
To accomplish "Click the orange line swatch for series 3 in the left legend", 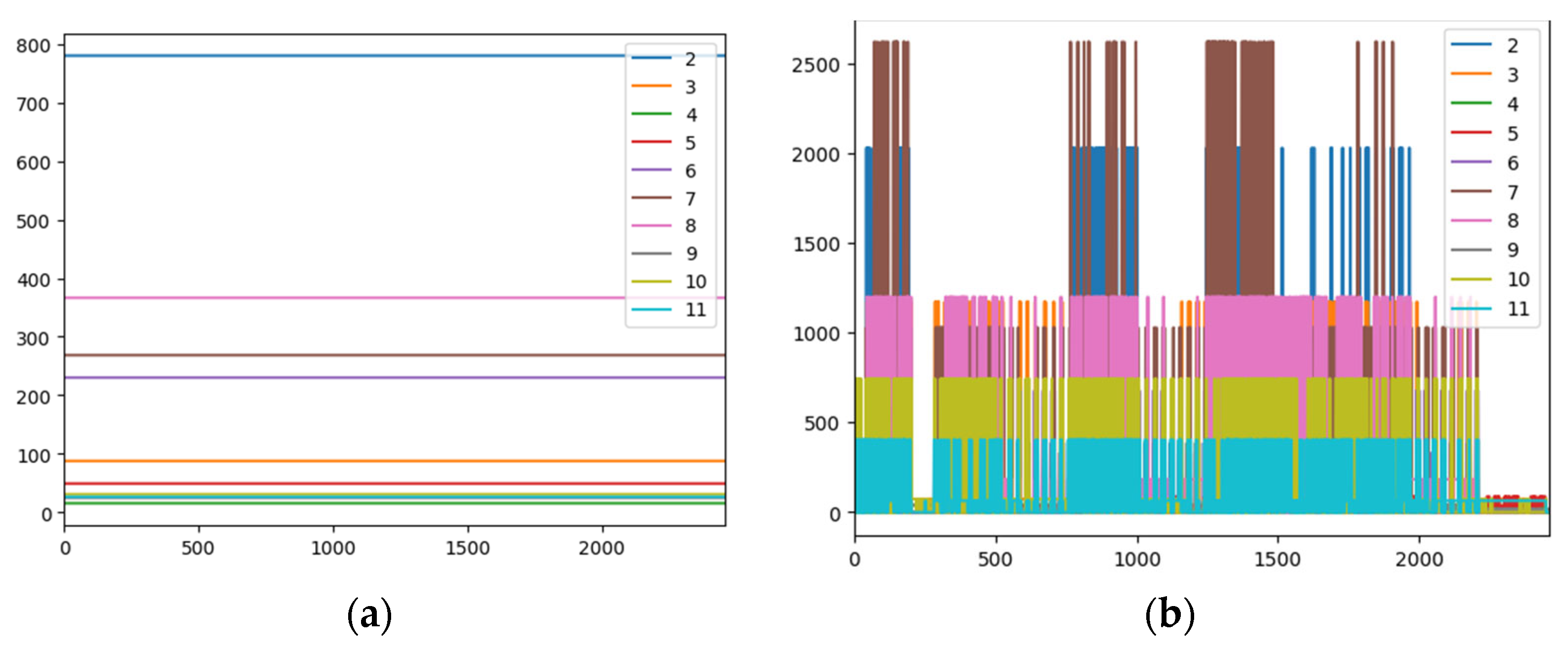I will click(x=651, y=86).
